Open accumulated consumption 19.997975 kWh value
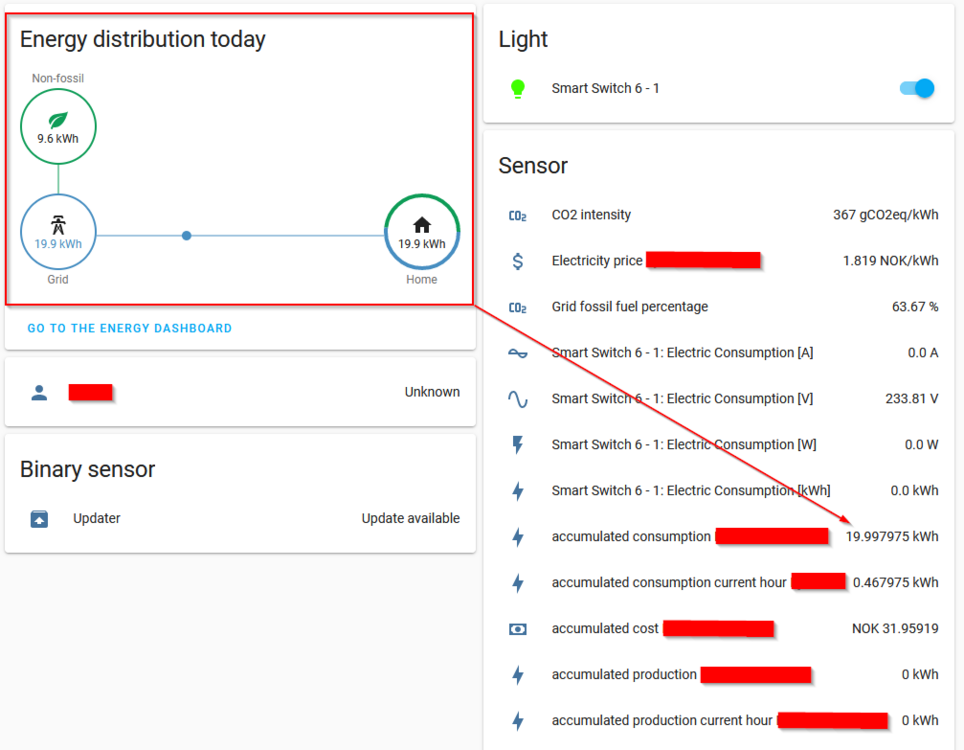 [892, 537]
